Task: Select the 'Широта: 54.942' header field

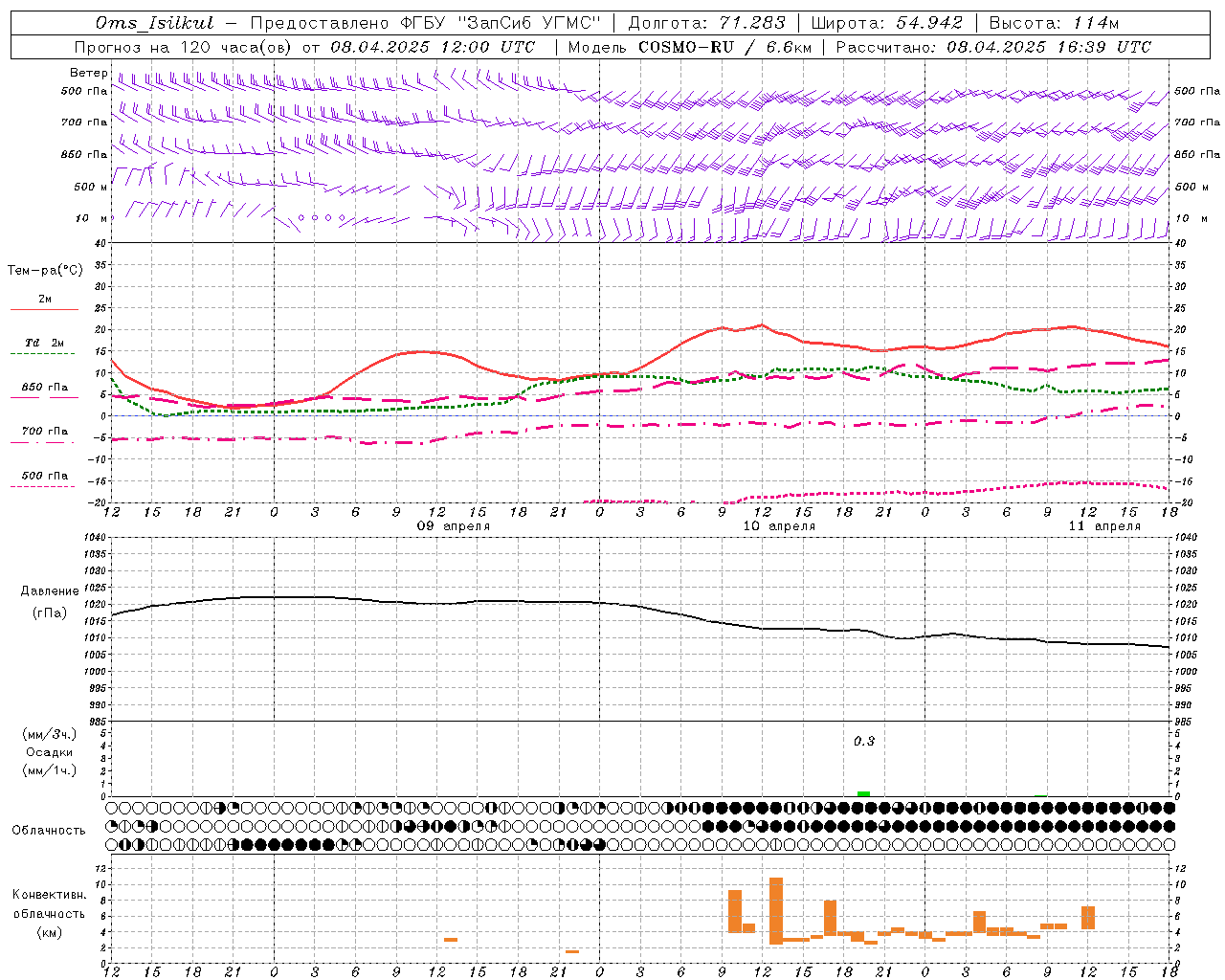Action: (886, 23)
